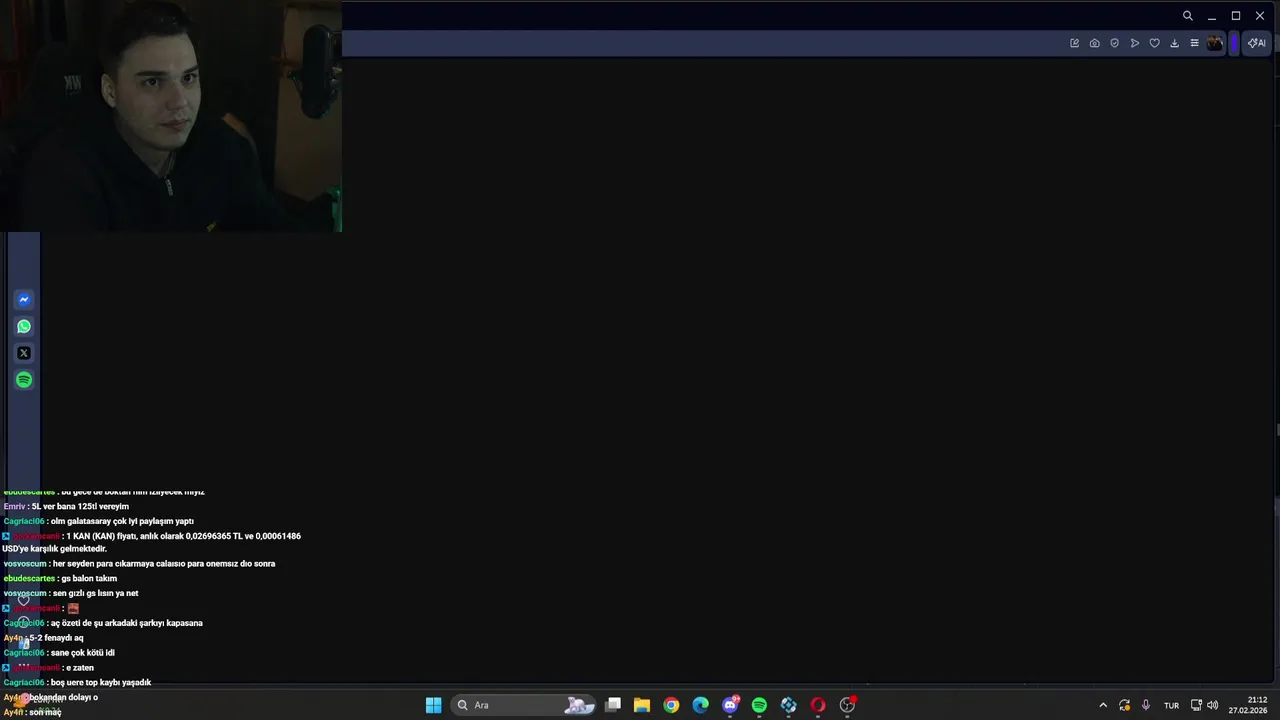Click the profile avatar picture in toolbar

[1215, 43]
